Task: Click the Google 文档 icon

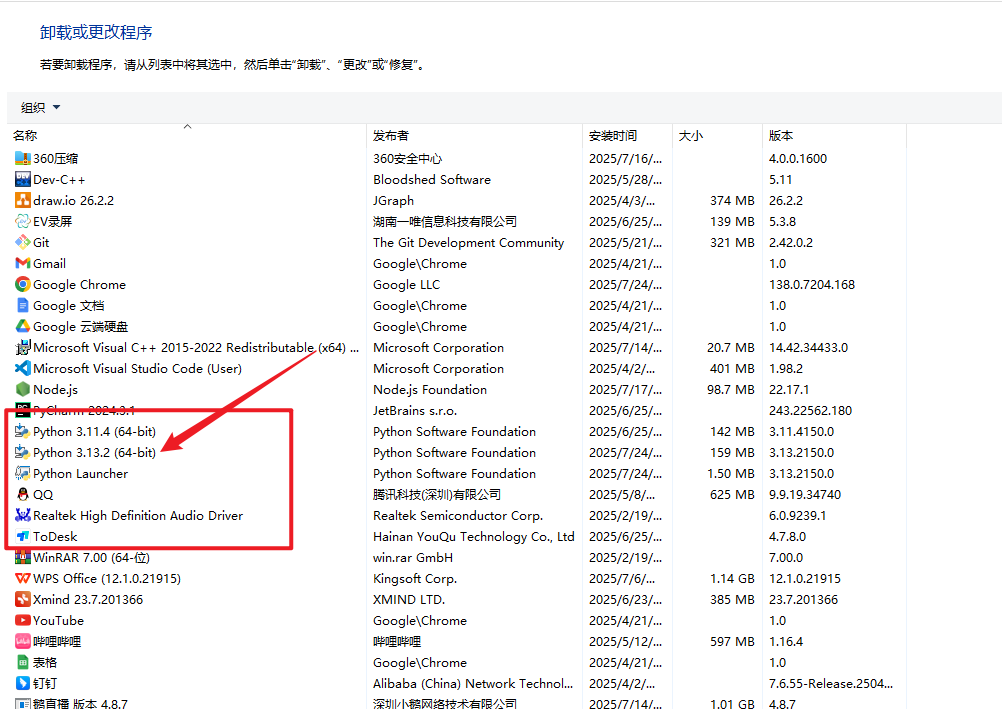Action: (22, 305)
